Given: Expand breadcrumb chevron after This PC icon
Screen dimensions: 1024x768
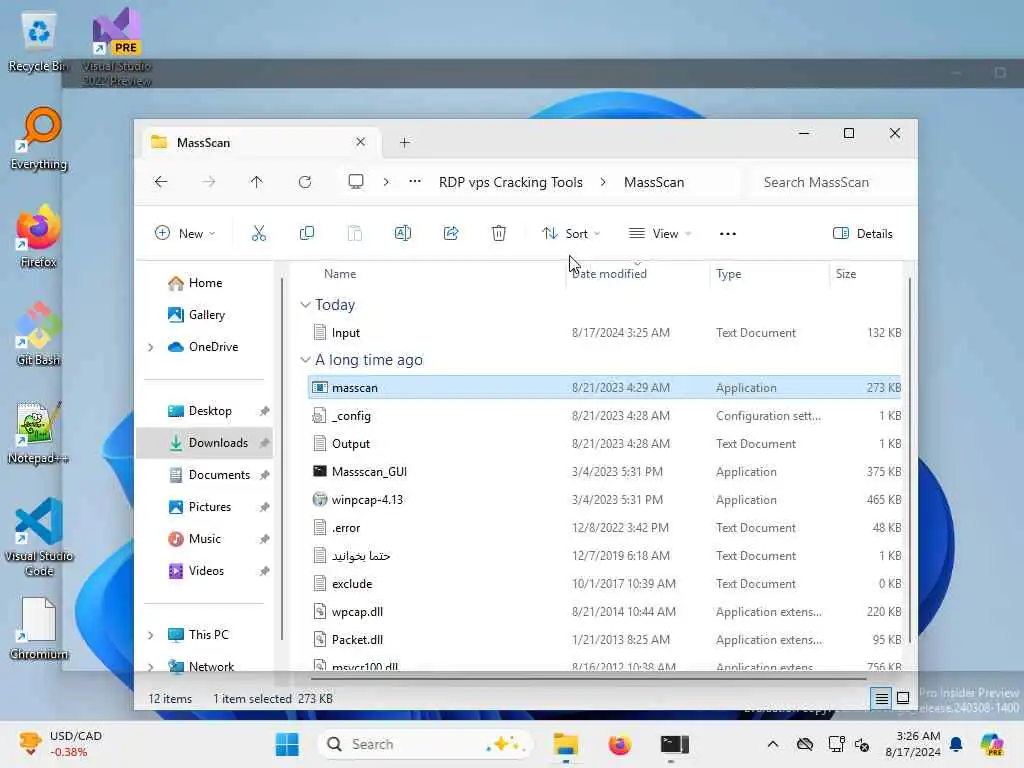Looking at the screenshot, I should [x=386, y=182].
